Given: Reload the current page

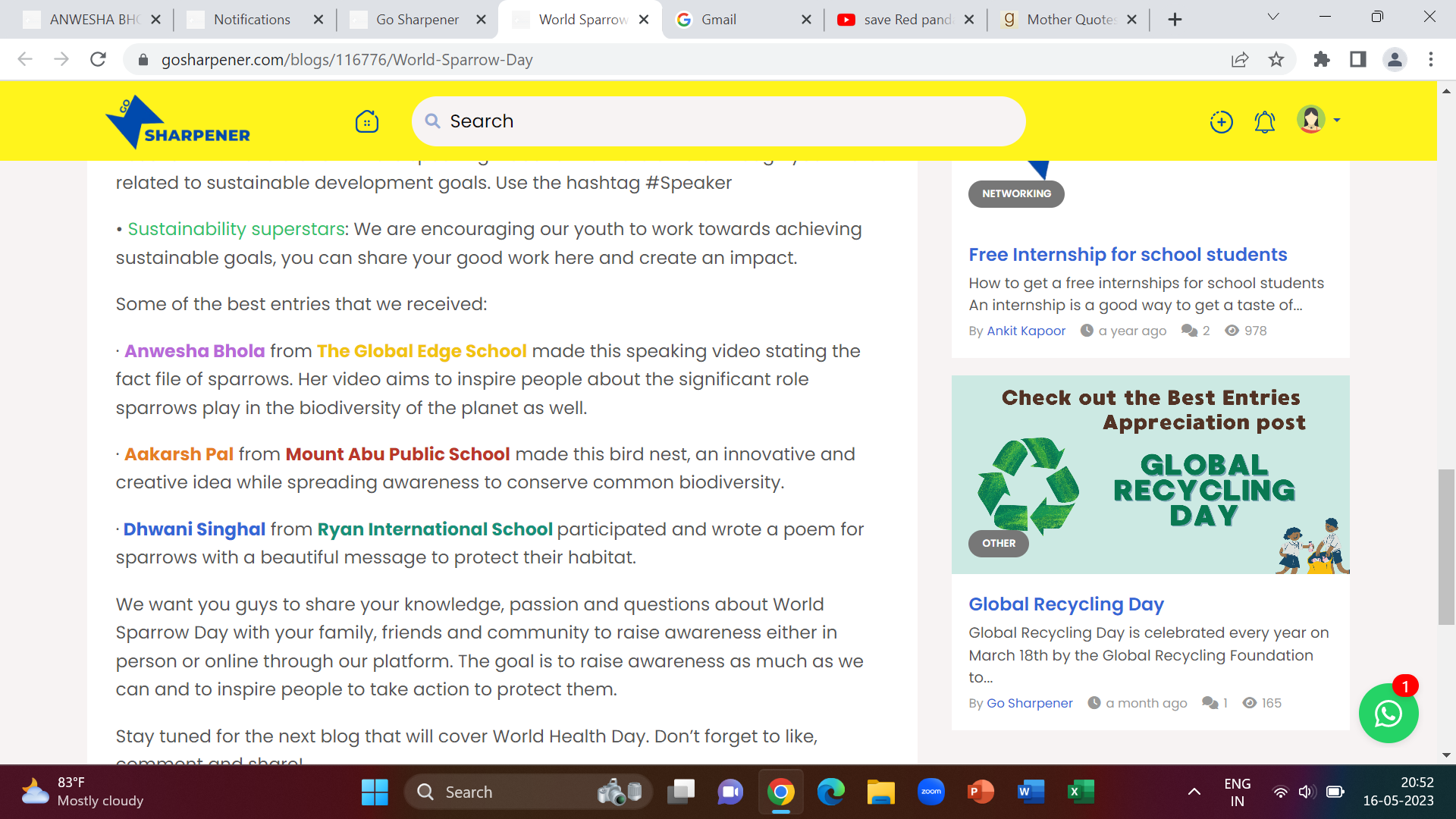Looking at the screenshot, I should pos(98,59).
